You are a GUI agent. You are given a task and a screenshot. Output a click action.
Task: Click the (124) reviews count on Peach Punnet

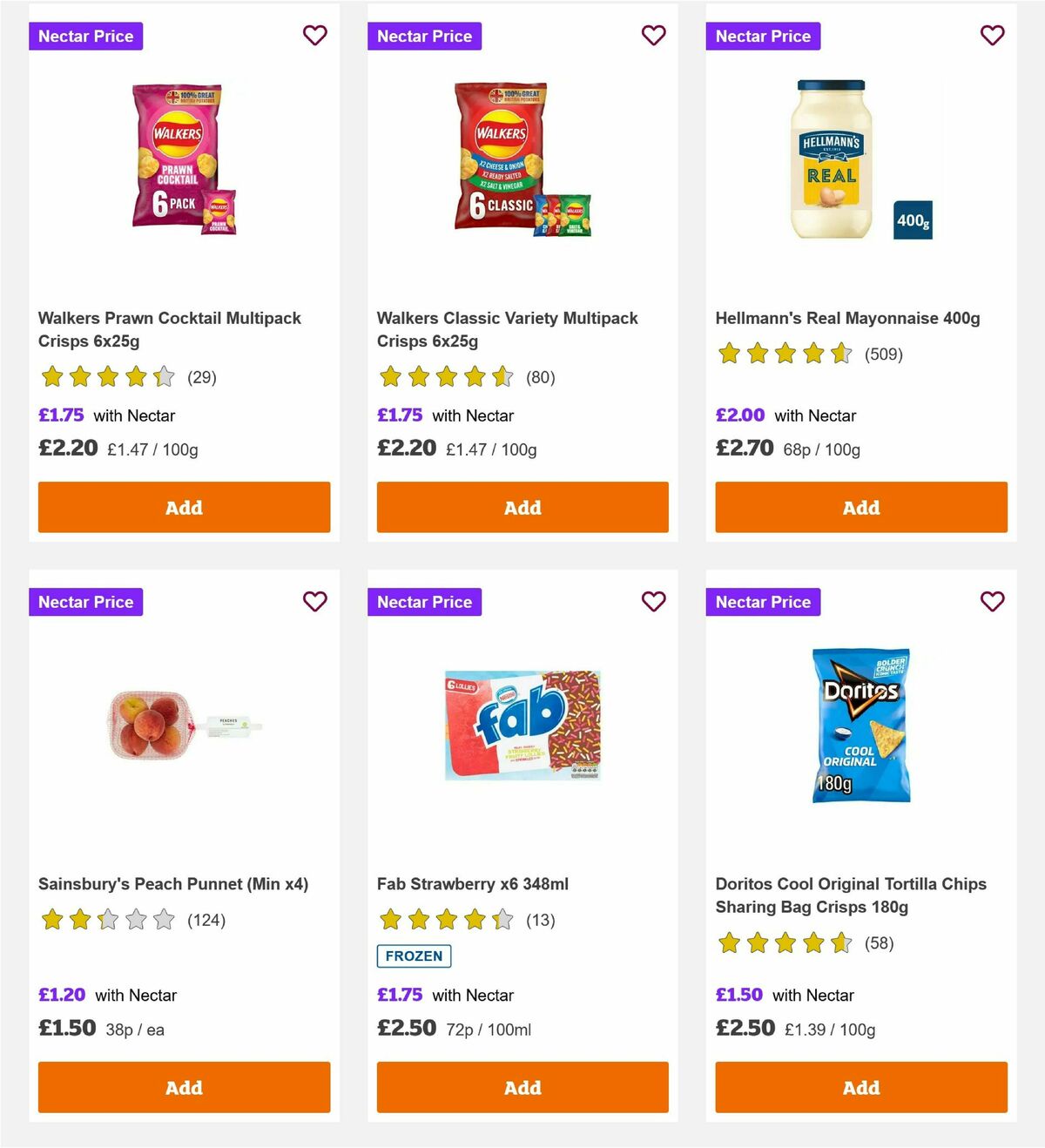[206, 919]
